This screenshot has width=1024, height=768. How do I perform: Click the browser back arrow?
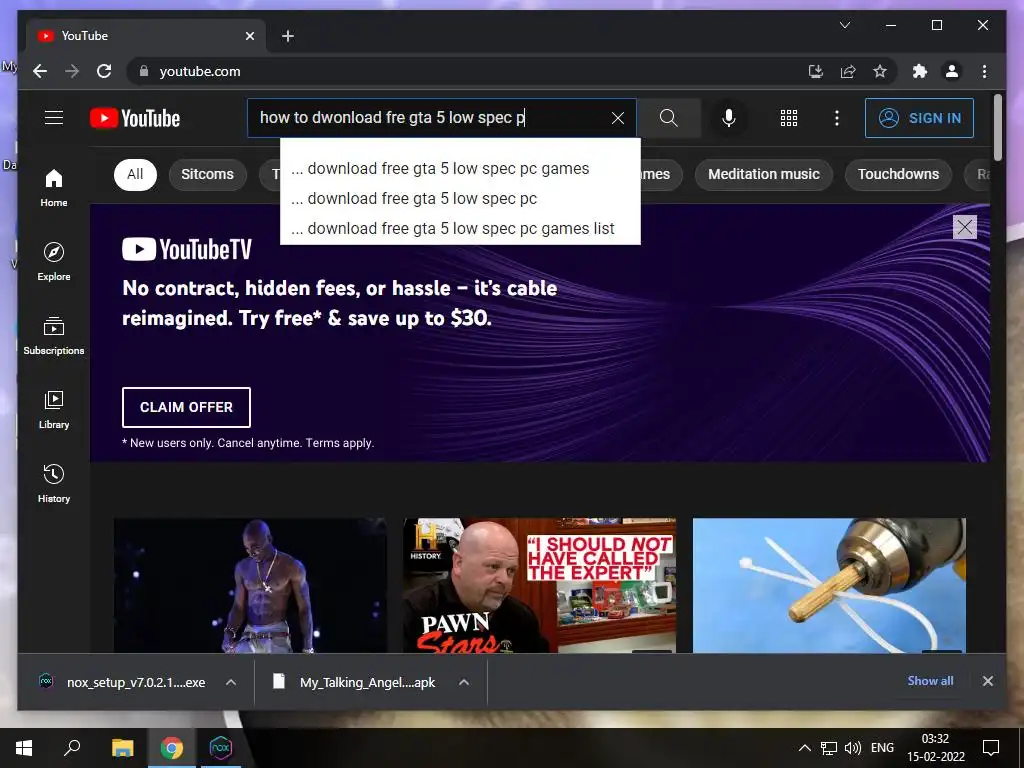[40, 71]
